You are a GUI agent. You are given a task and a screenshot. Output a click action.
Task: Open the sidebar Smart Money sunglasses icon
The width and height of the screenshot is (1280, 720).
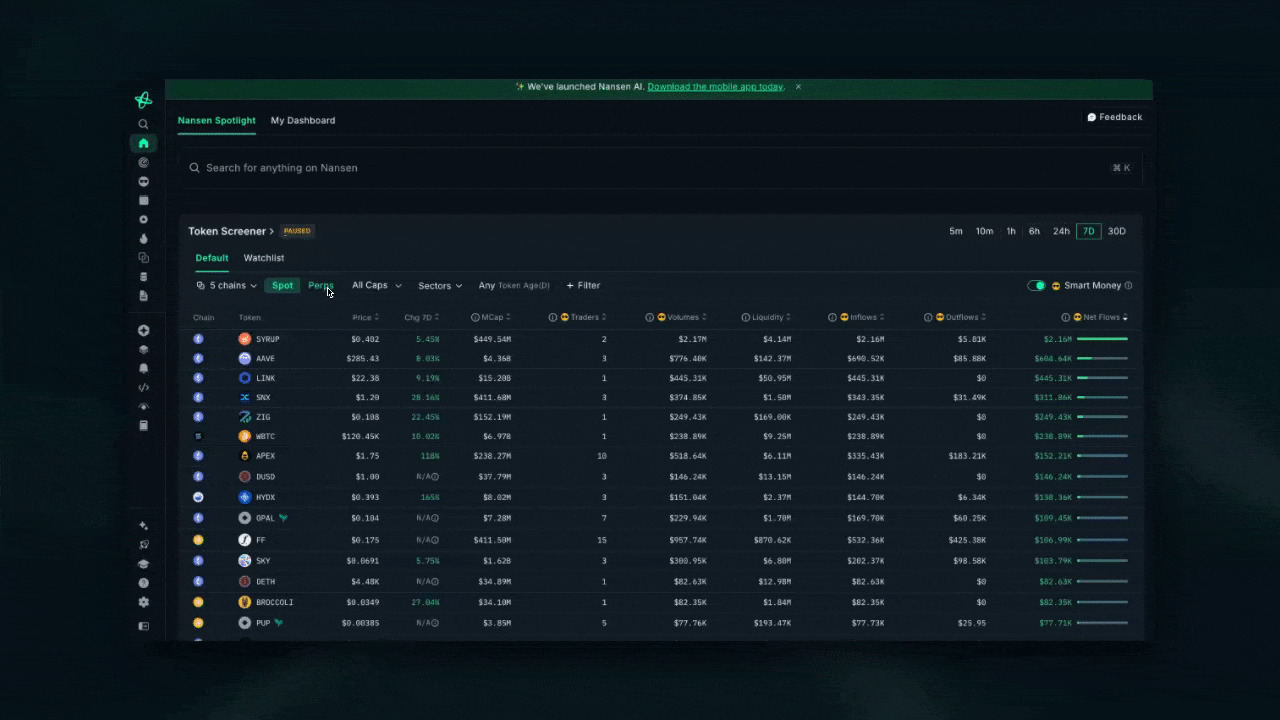coord(143,182)
